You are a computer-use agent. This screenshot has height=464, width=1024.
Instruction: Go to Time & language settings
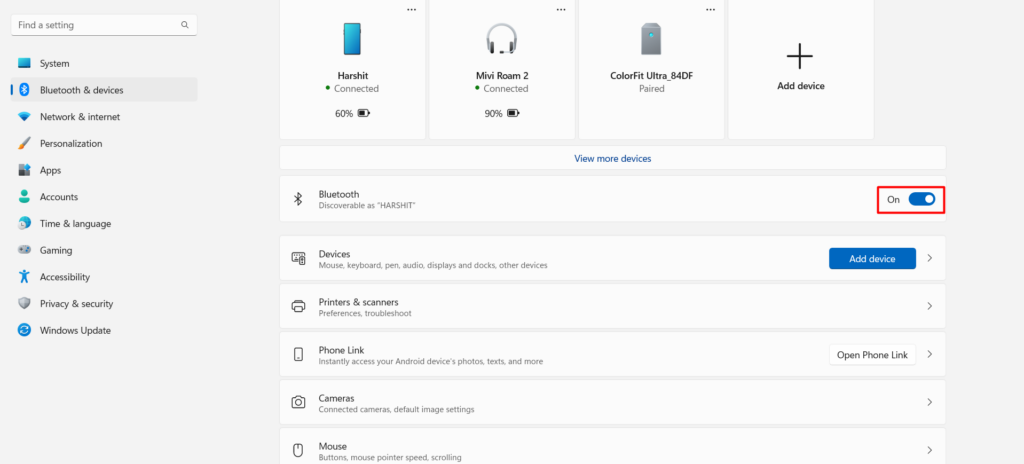click(x=75, y=224)
